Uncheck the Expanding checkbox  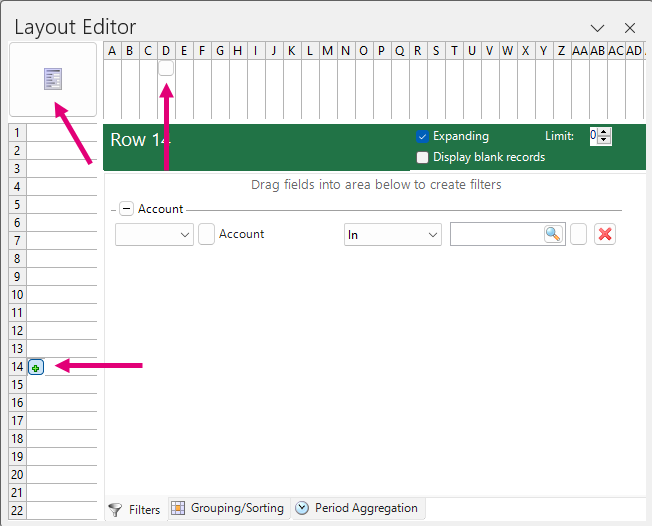click(x=422, y=136)
